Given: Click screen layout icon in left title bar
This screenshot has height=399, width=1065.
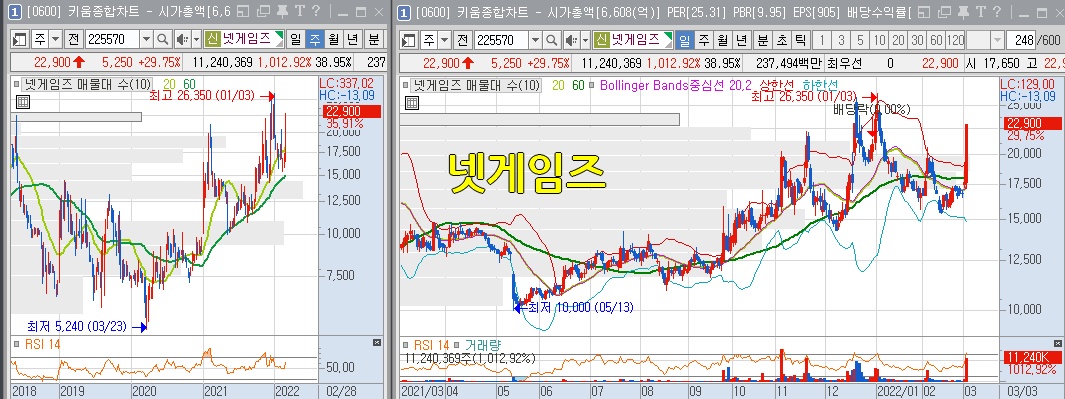Looking at the screenshot, I should 244,12.
